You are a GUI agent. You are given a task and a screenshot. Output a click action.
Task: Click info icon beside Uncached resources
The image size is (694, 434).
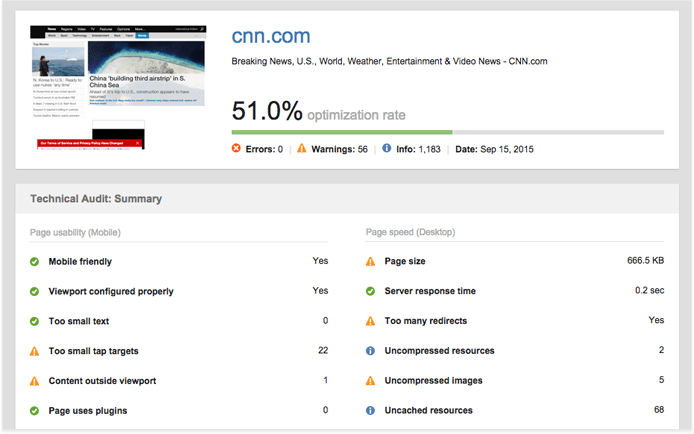(370, 411)
